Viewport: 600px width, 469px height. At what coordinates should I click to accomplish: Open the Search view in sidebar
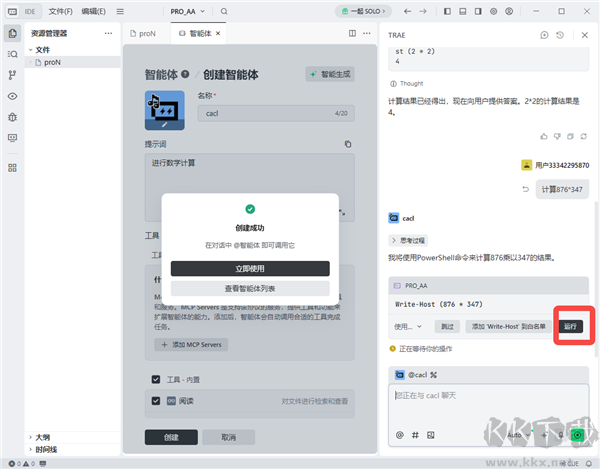coord(12,54)
